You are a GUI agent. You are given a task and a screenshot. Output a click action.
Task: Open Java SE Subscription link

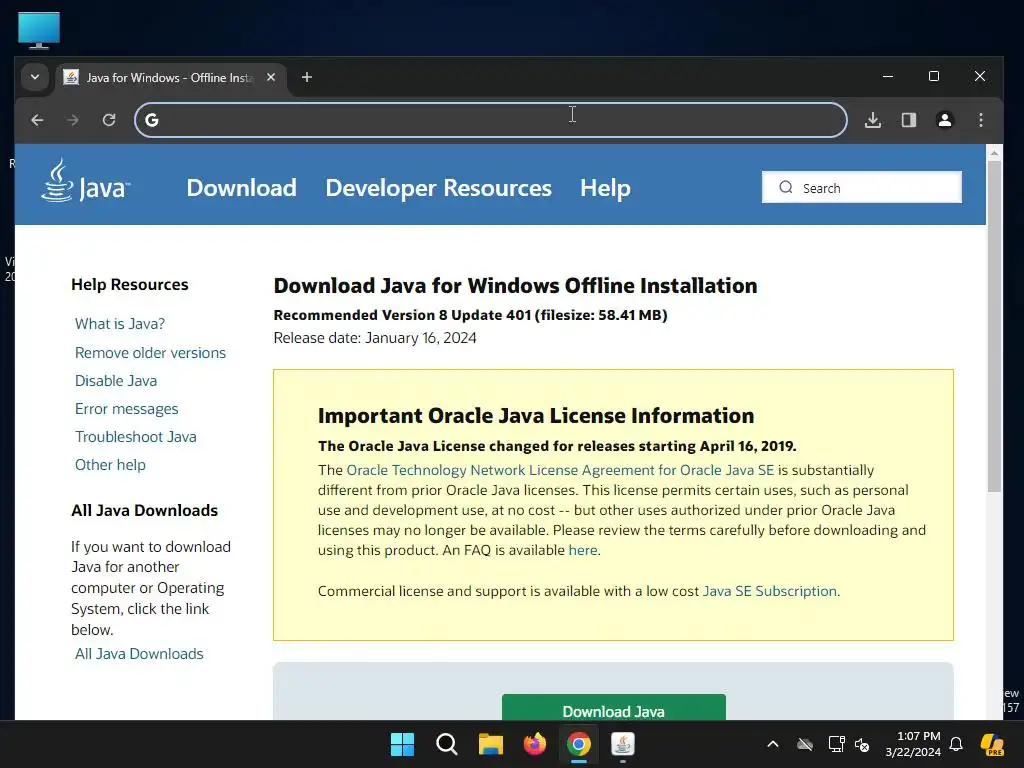point(769,591)
